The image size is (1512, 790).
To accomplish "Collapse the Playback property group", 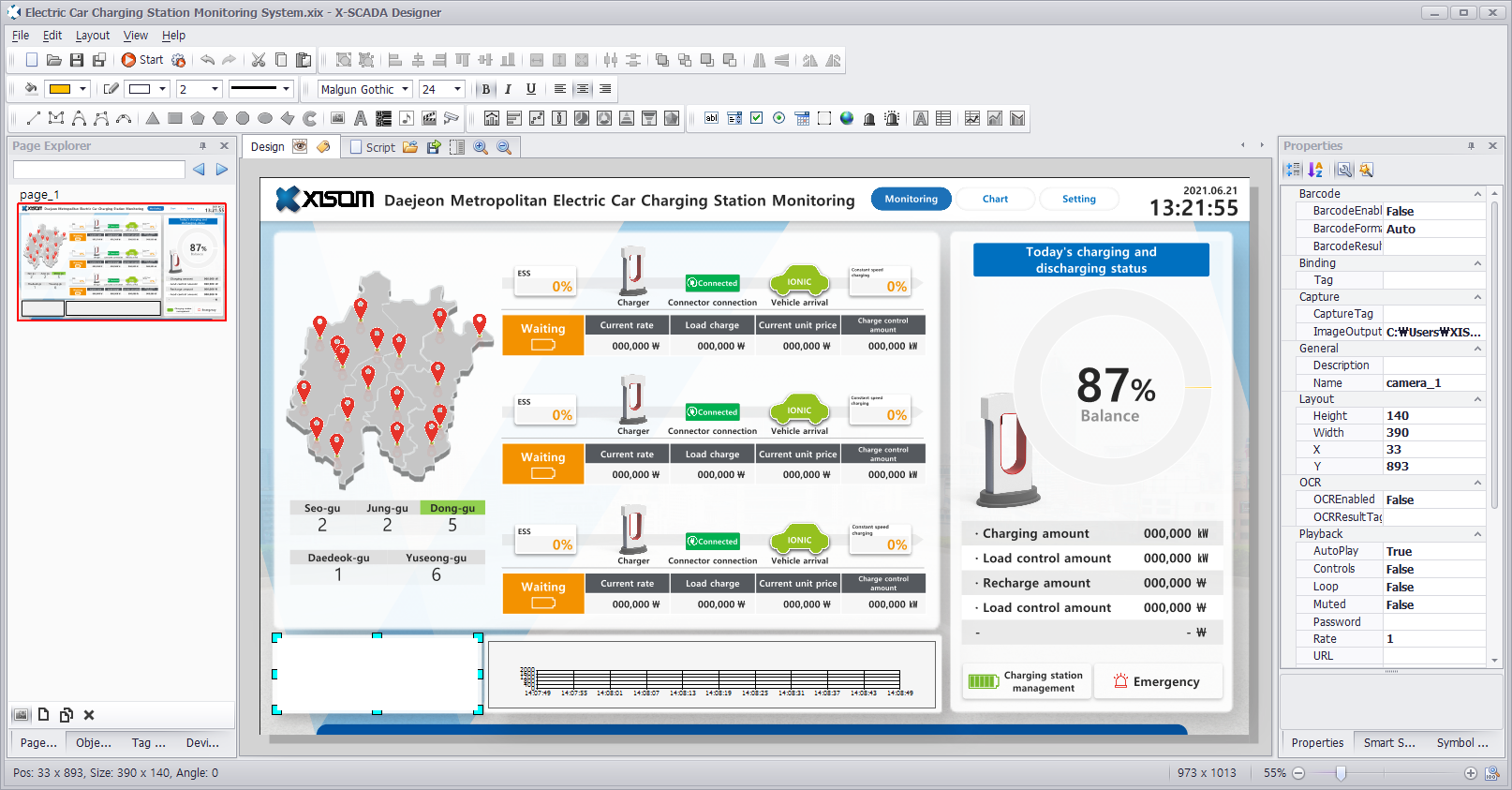I will [1477, 534].
